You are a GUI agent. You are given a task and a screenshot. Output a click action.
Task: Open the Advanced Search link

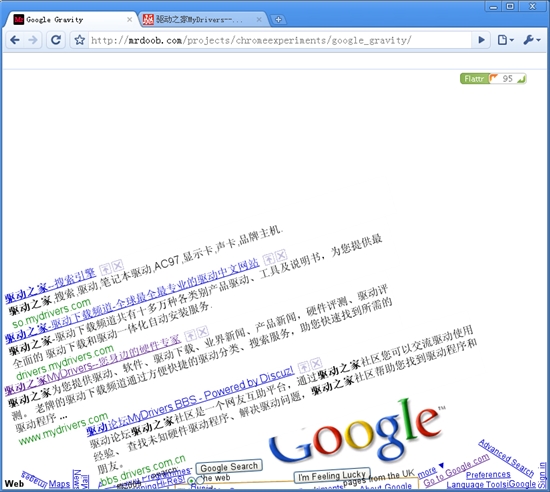pyautogui.click(x=507, y=458)
